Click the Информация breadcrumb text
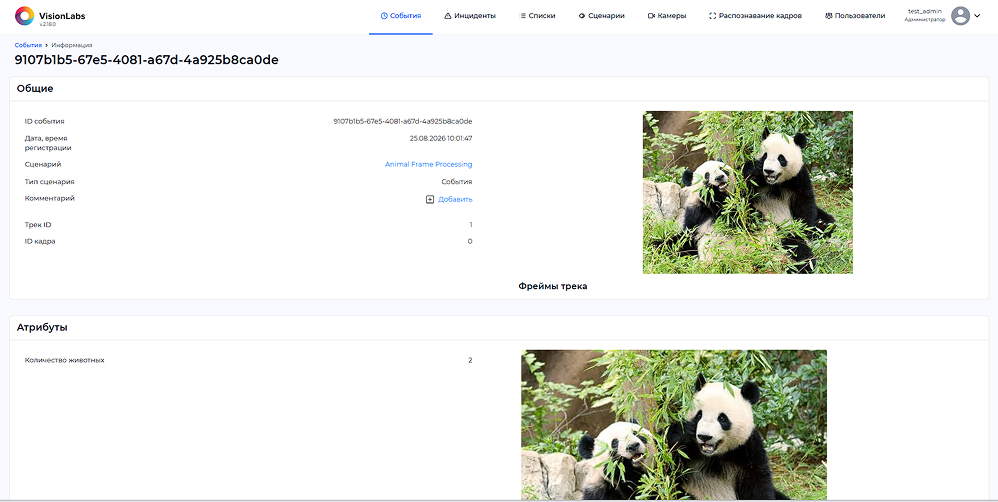 72,45
